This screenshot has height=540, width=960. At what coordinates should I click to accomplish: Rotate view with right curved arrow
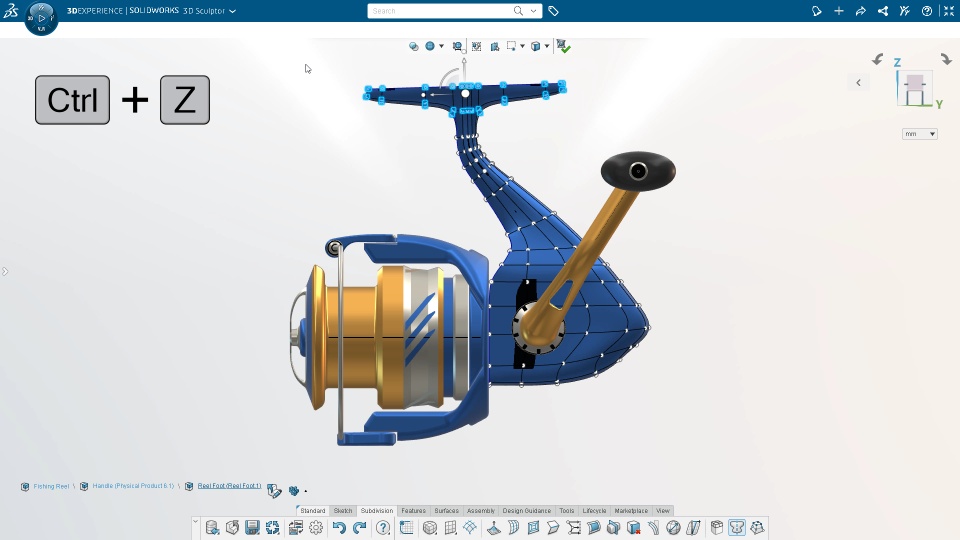coord(946,59)
